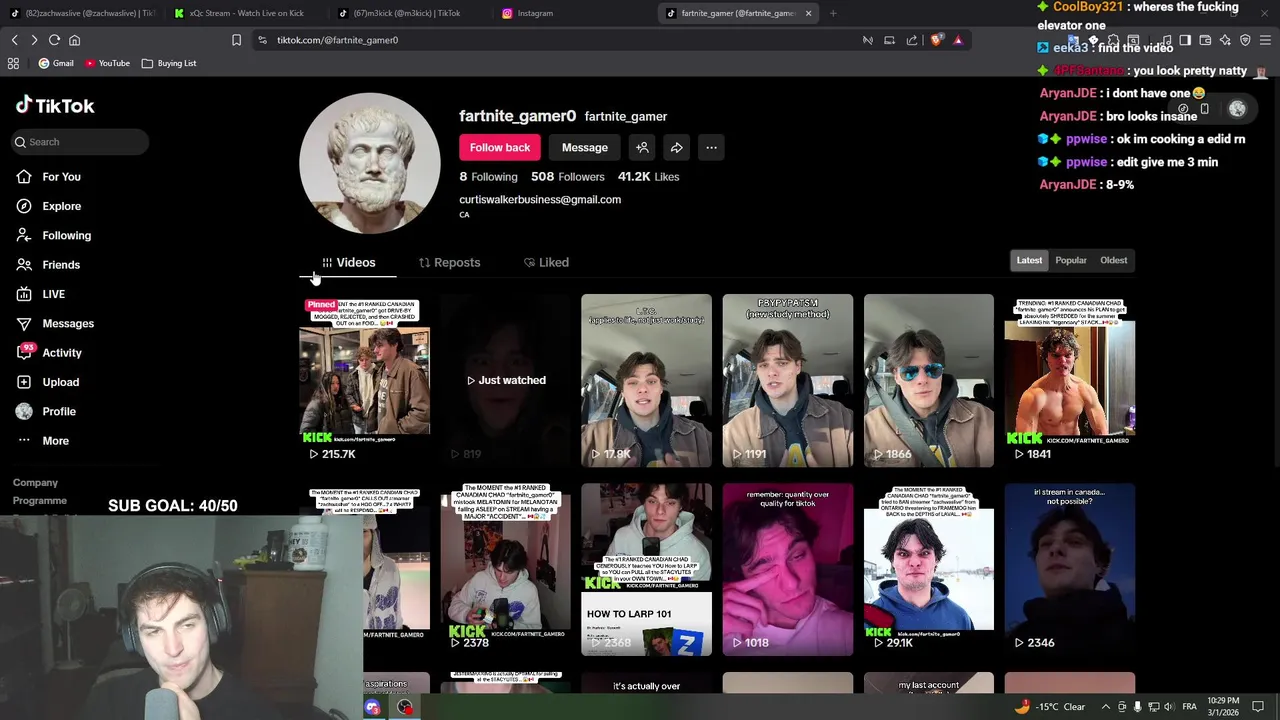Open the apps grid in bookmarks bar

click(x=13, y=63)
